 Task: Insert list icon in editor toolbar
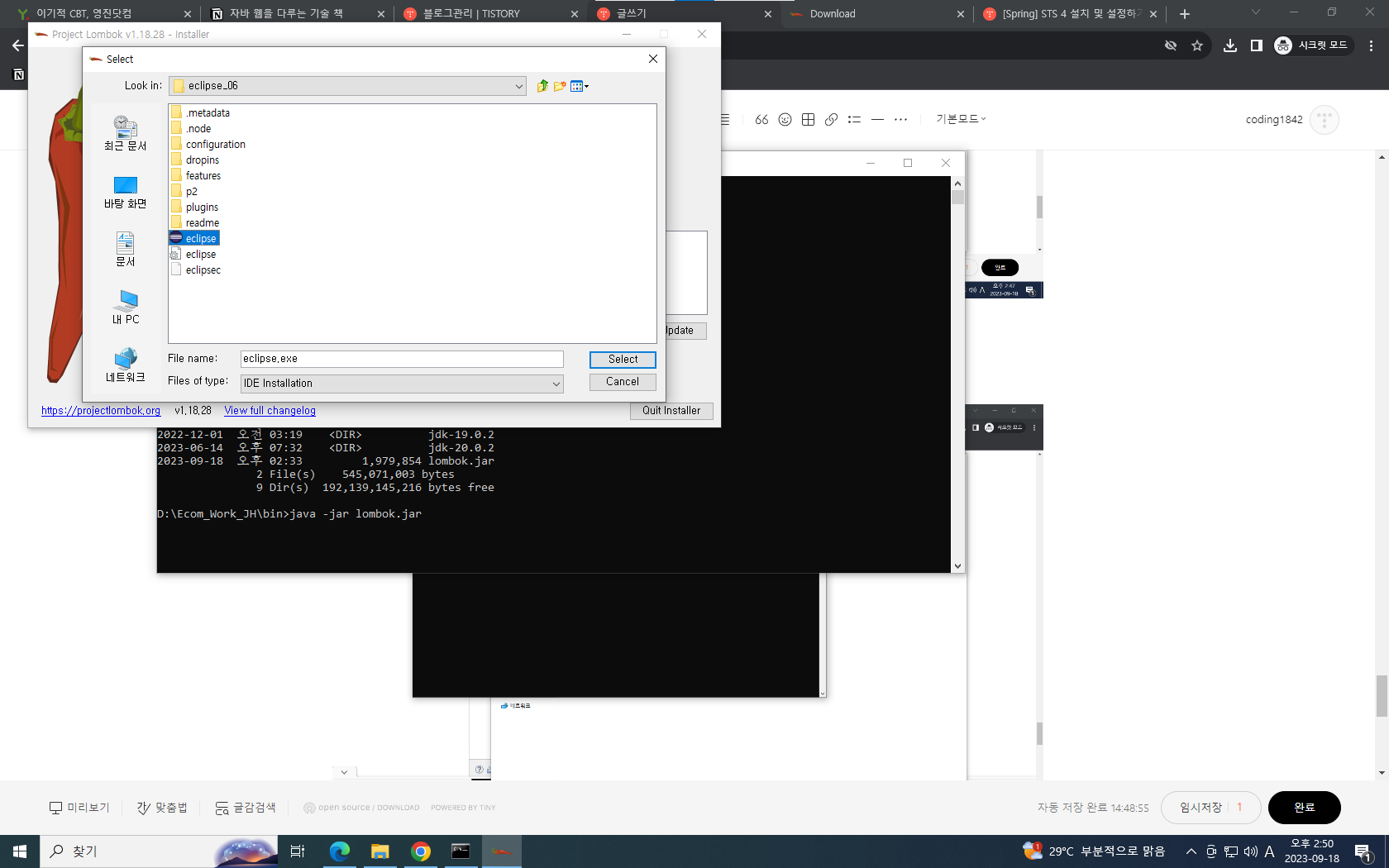click(x=854, y=120)
